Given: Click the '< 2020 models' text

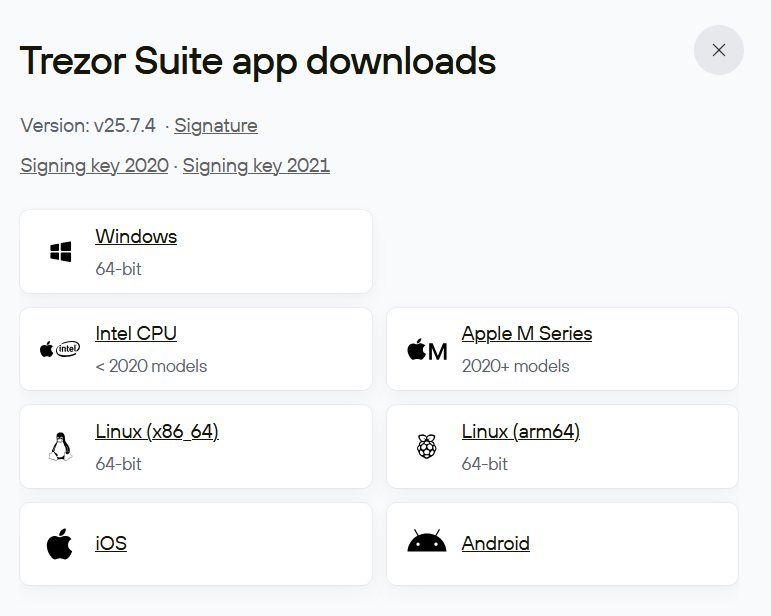Looking at the screenshot, I should (151, 366).
